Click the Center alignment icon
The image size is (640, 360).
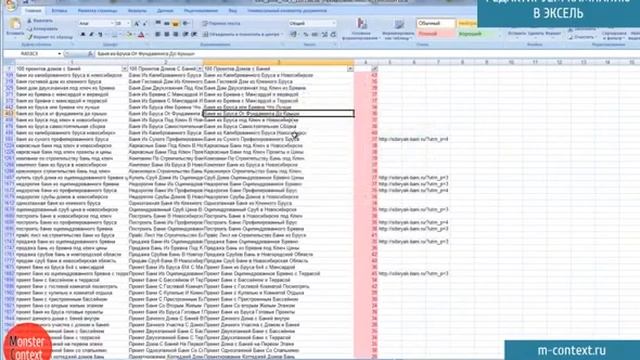point(167,34)
